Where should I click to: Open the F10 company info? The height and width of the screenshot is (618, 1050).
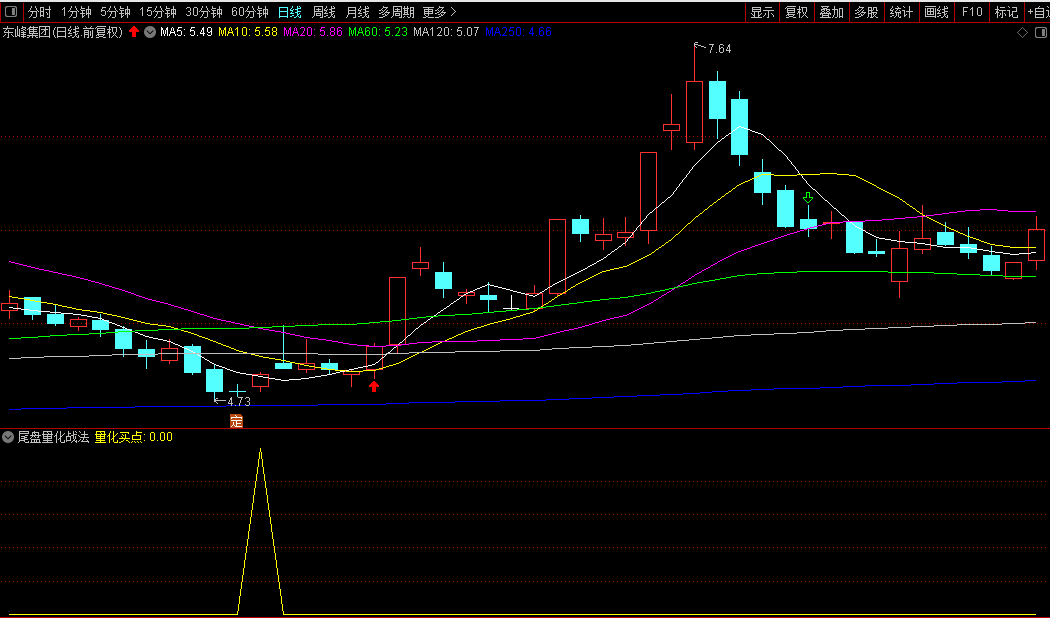point(972,12)
